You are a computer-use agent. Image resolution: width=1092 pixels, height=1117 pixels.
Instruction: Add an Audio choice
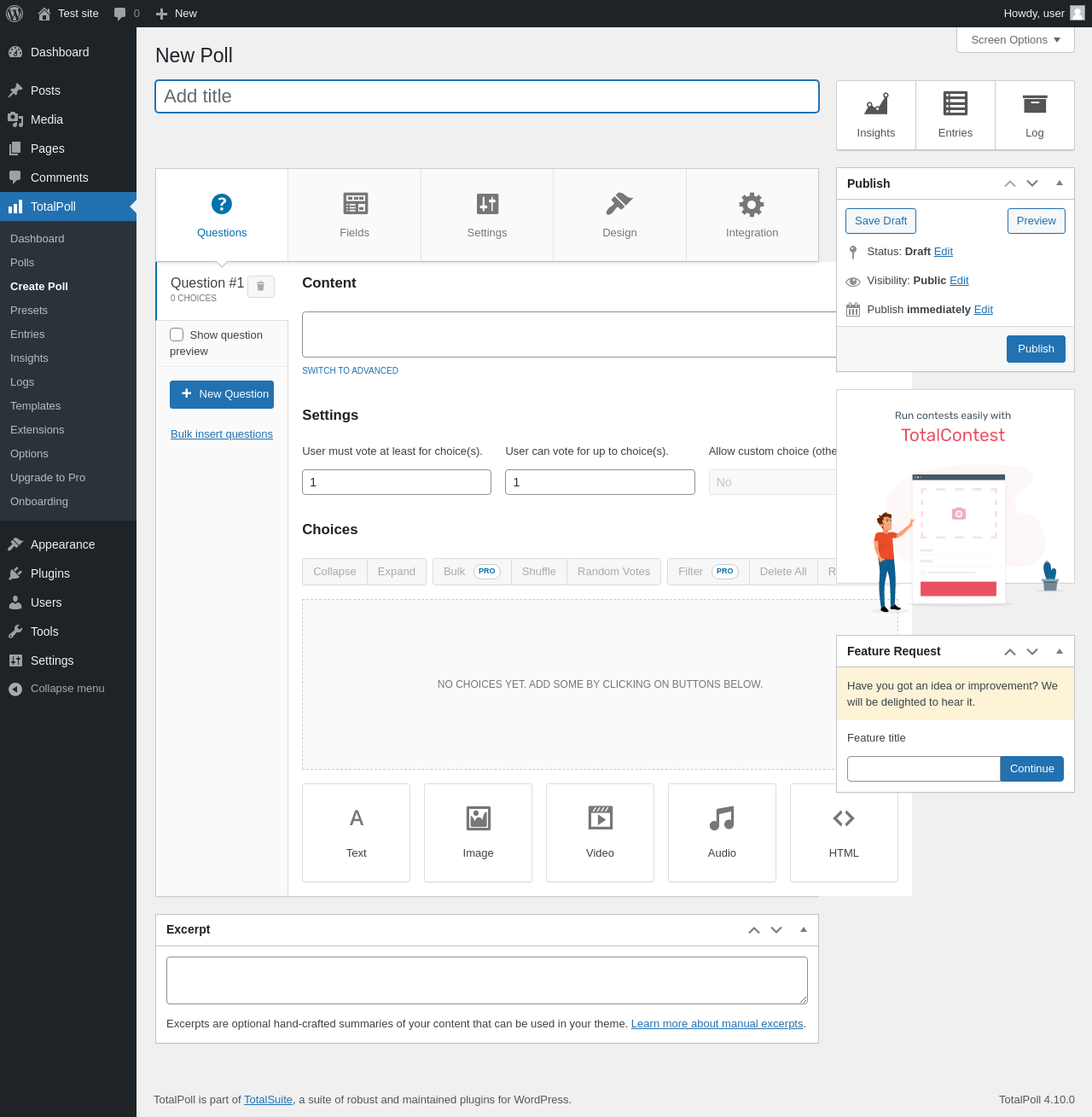tap(722, 833)
